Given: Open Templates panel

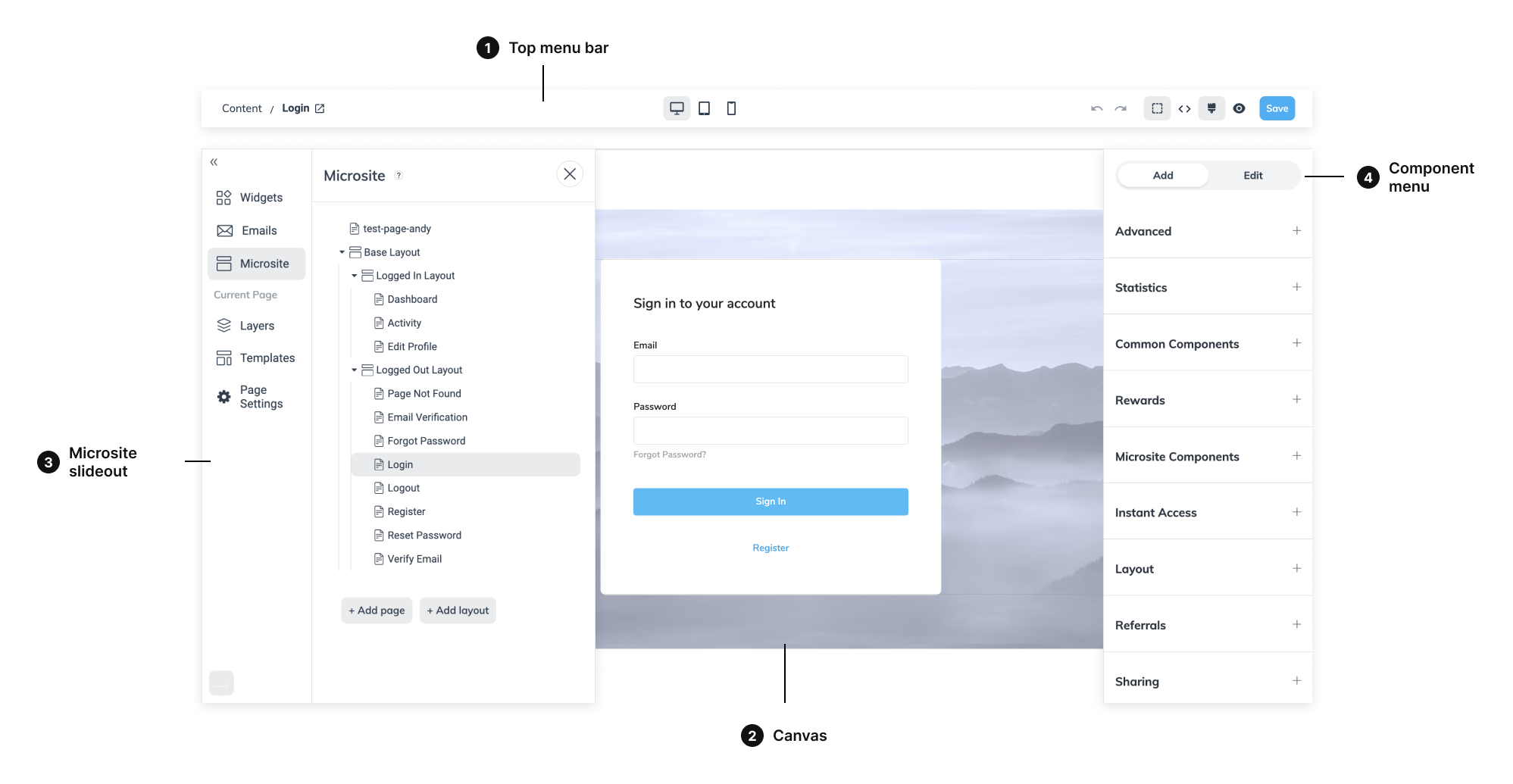Looking at the screenshot, I should click(257, 358).
